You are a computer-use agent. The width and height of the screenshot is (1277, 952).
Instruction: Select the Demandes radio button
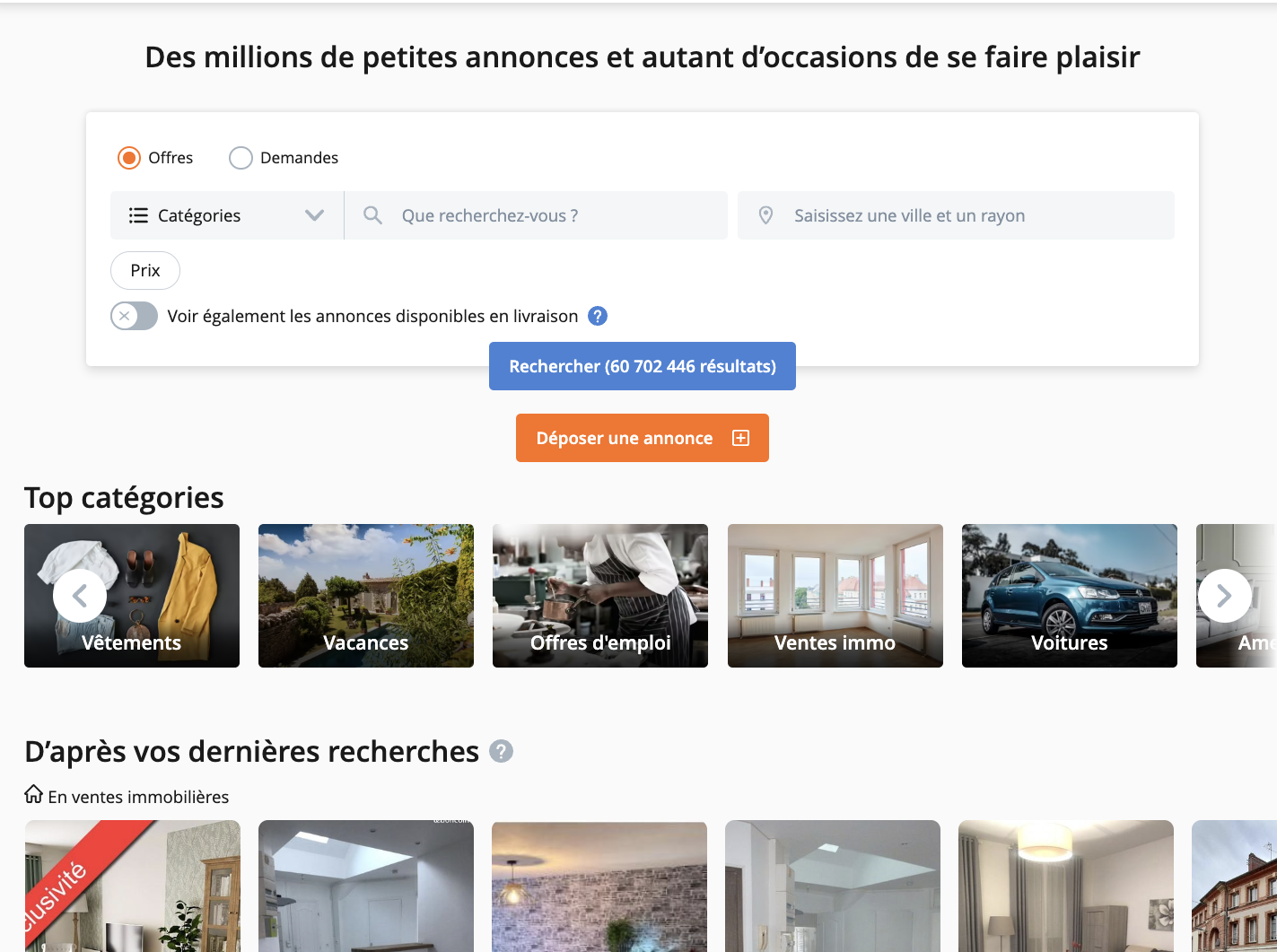click(241, 158)
